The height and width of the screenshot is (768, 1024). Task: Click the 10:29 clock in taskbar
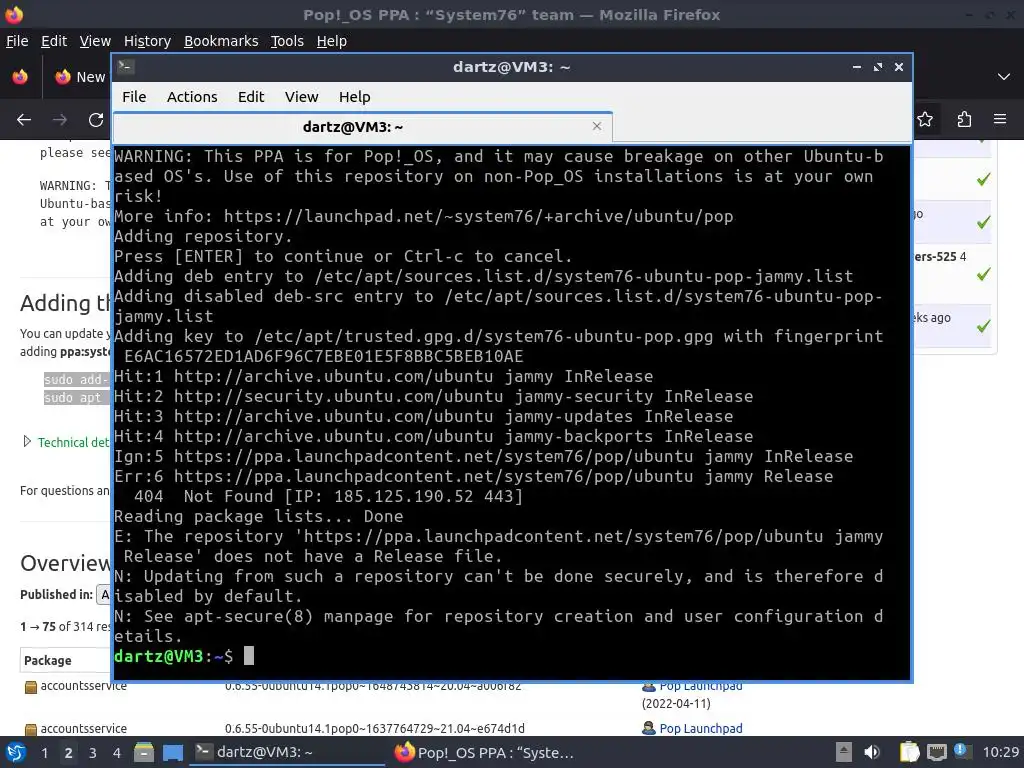coord(1000,752)
